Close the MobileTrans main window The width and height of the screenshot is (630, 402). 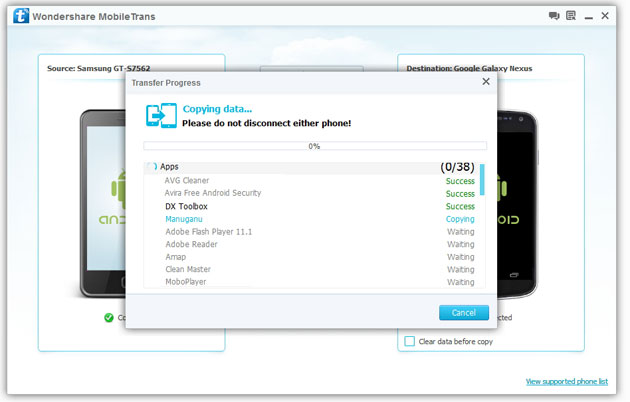click(605, 16)
